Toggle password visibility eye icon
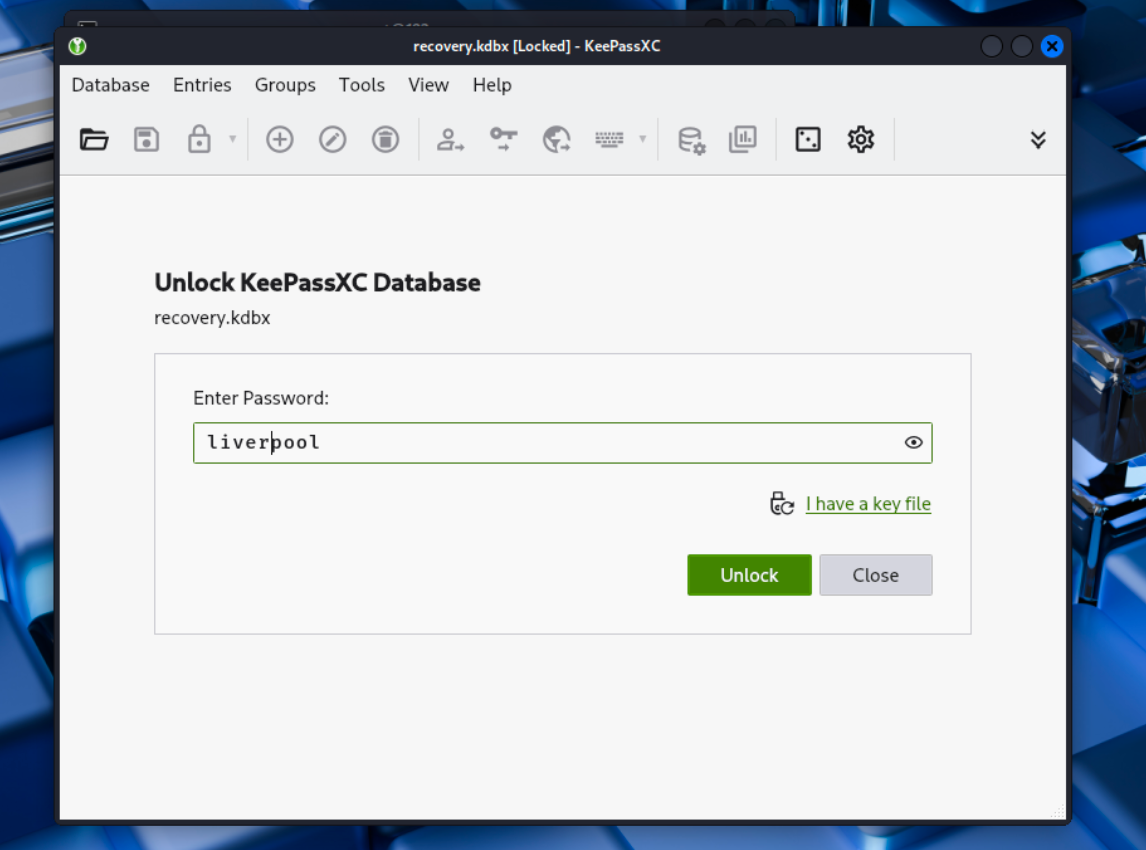Image resolution: width=1146 pixels, height=850 pixels. coord(913,442)
